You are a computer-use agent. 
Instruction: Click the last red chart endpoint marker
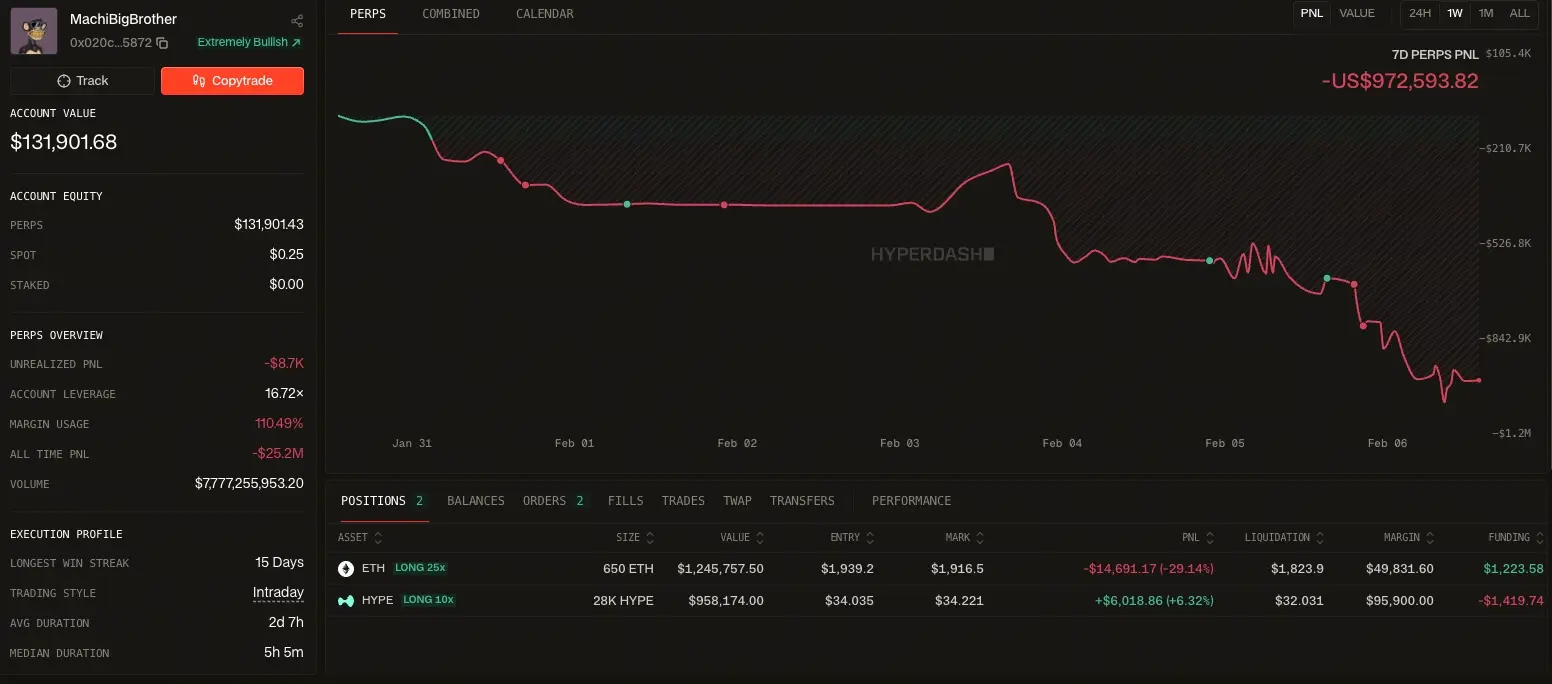click(1479, 380)
